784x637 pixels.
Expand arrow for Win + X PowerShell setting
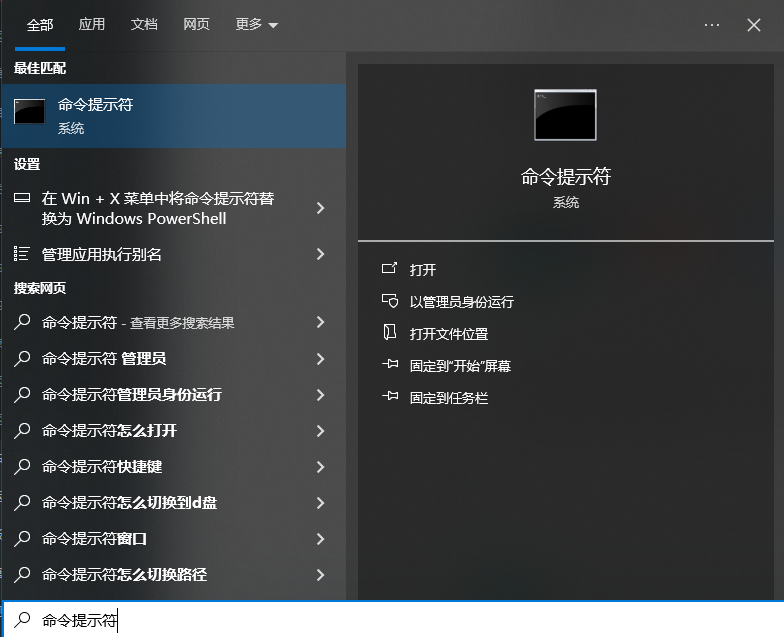pyautogui.click(x=320, y=208)
